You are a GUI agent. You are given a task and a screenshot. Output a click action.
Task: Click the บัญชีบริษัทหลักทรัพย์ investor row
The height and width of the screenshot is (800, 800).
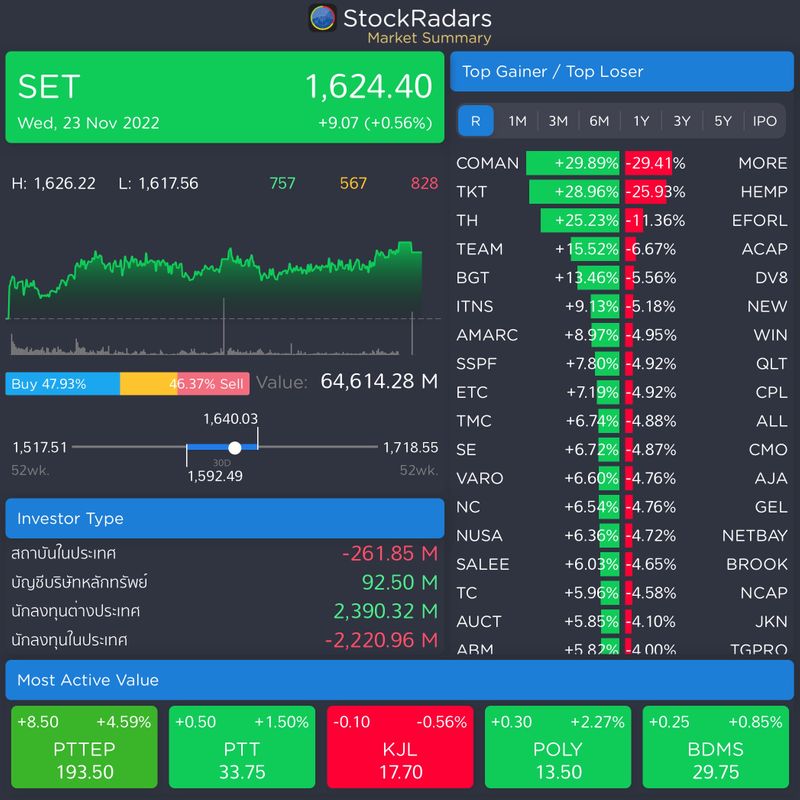224,582
